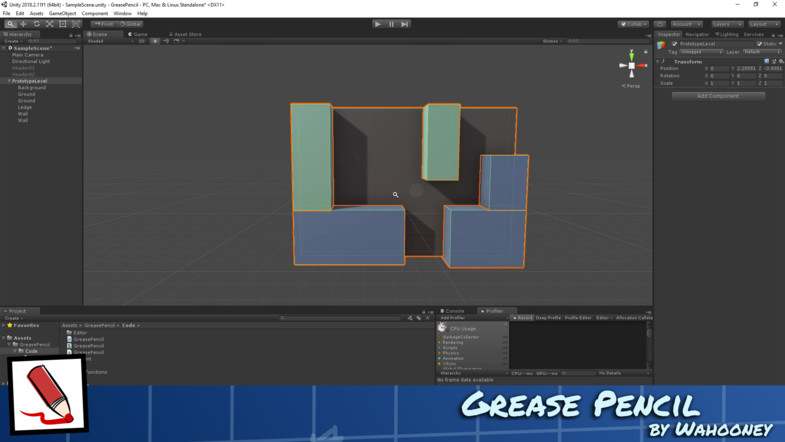Open the Static flags dropdown arrow
Screen dimensions: 785x442
click(780, 44)
